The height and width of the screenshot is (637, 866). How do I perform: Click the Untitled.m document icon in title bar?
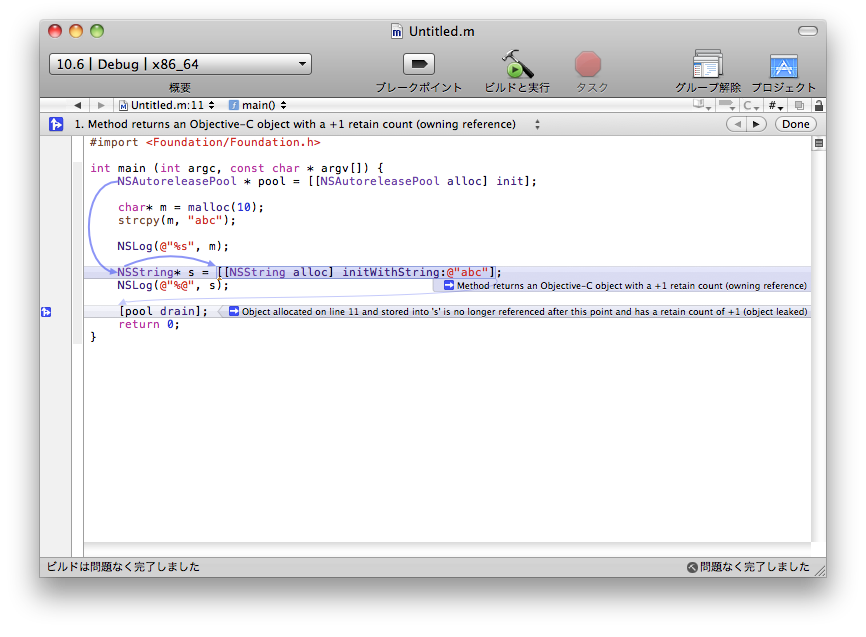[x=397, y=31]
